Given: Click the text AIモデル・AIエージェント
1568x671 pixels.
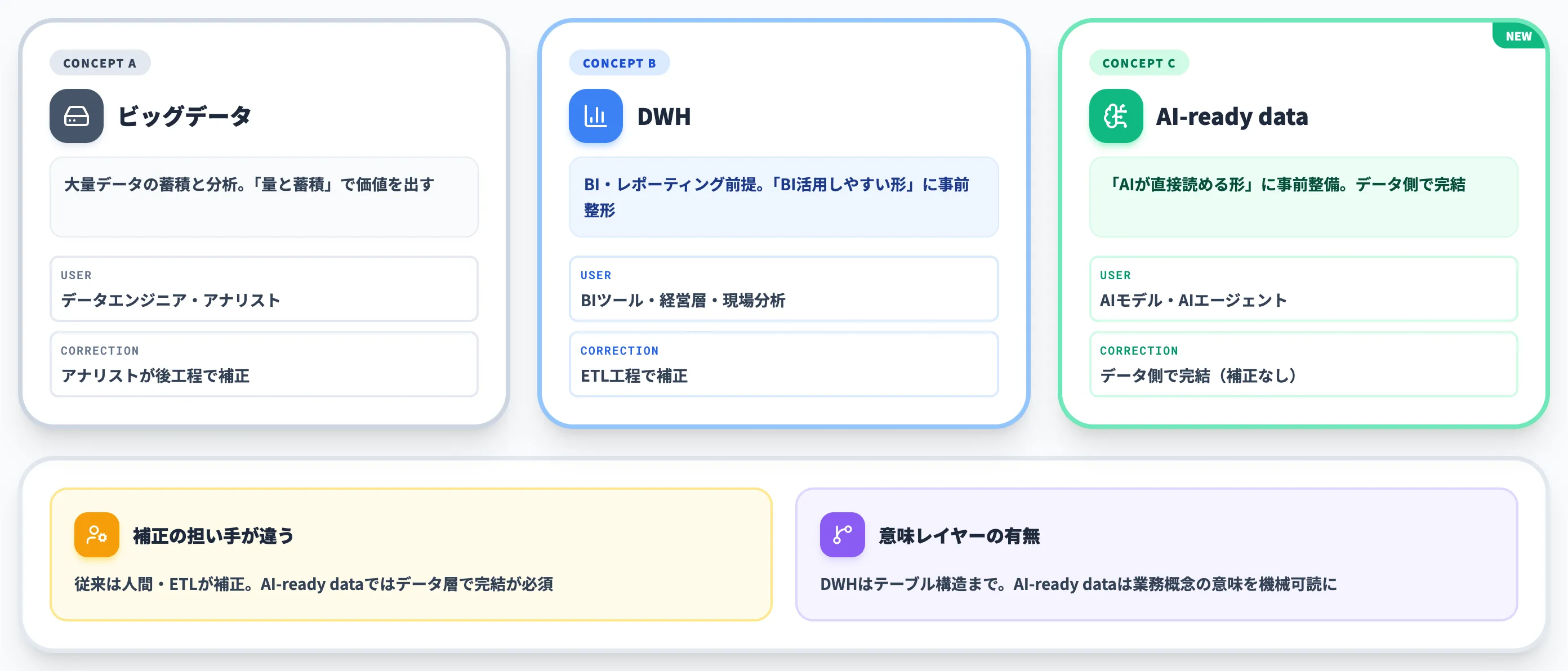Looking at the screenshot, I should pyautogui.click(x=1193, y=300).
